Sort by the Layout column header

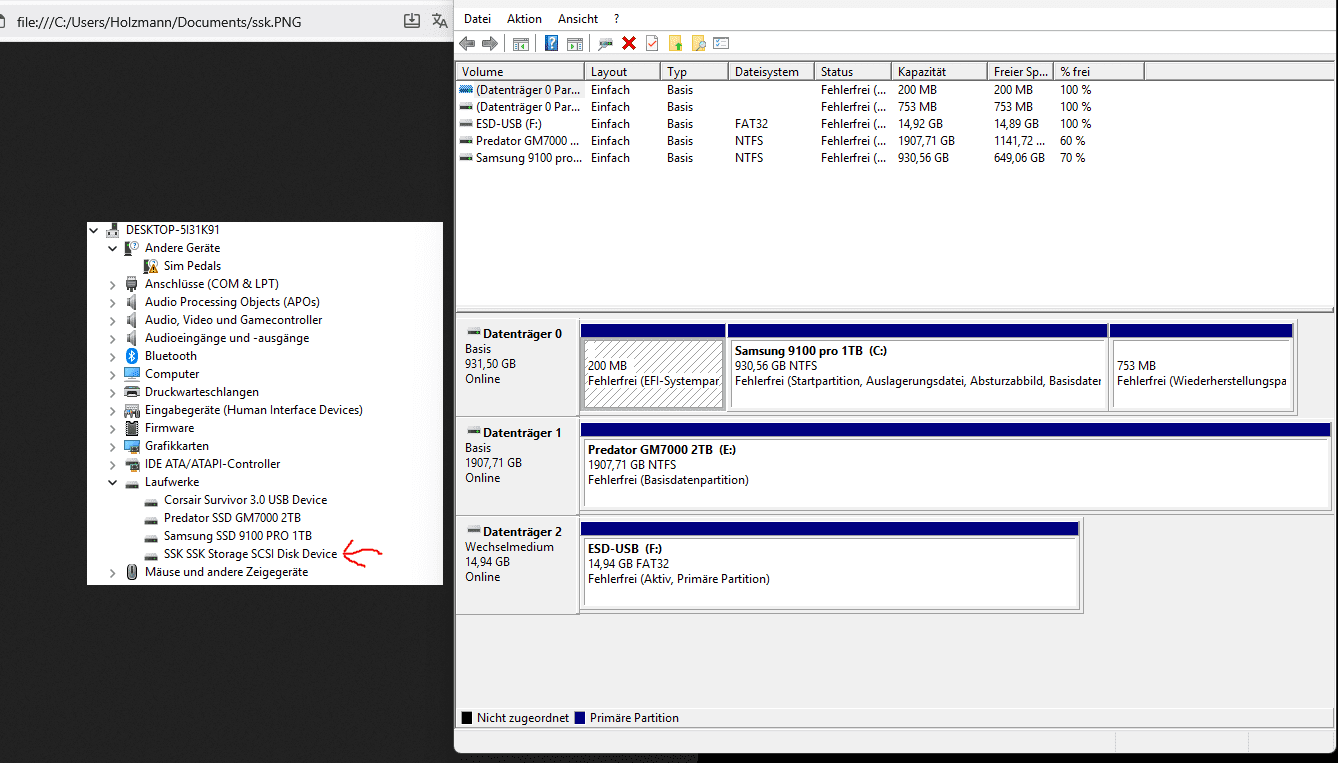[x=623, y=72]
